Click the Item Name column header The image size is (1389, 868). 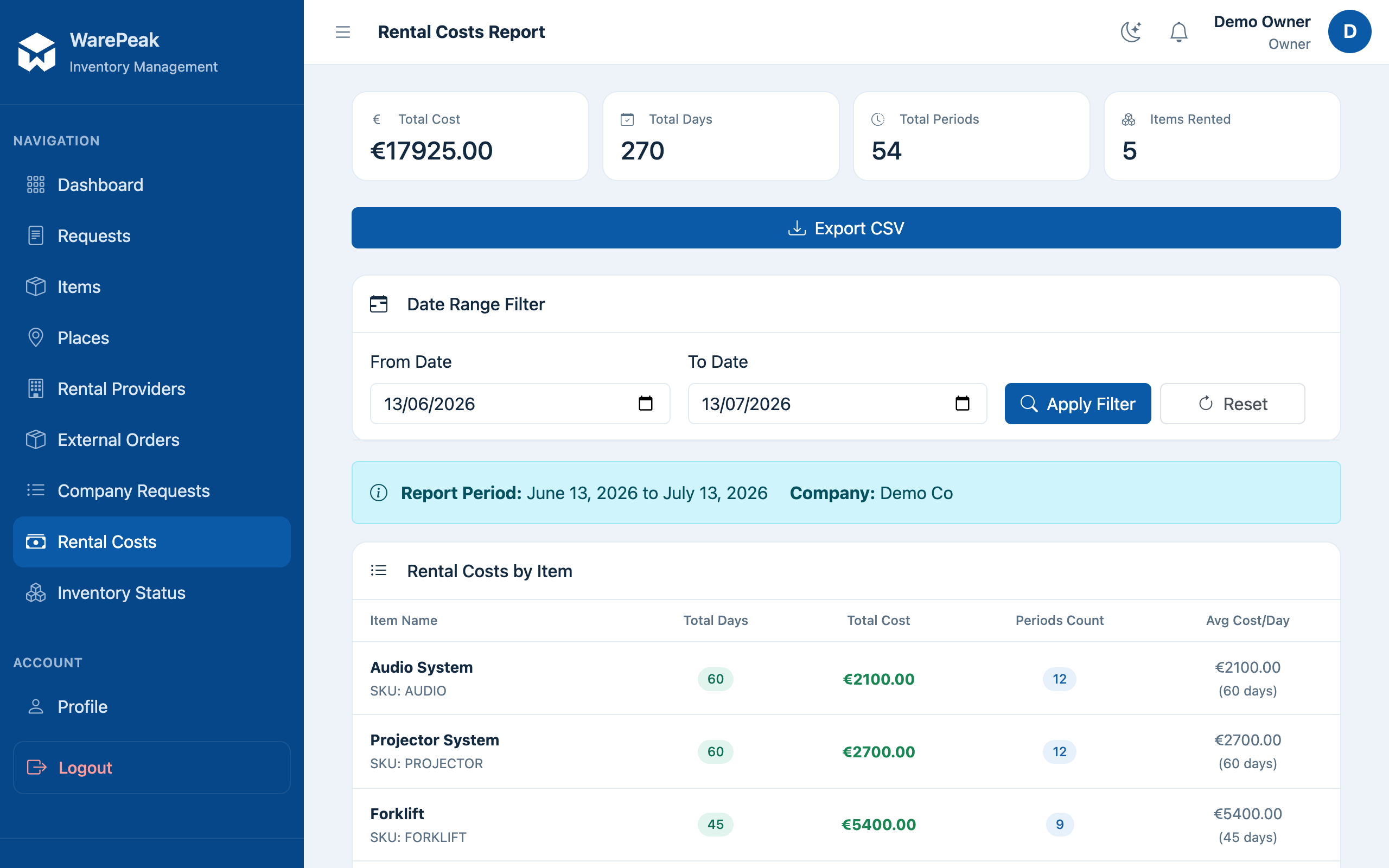(404, 621)
